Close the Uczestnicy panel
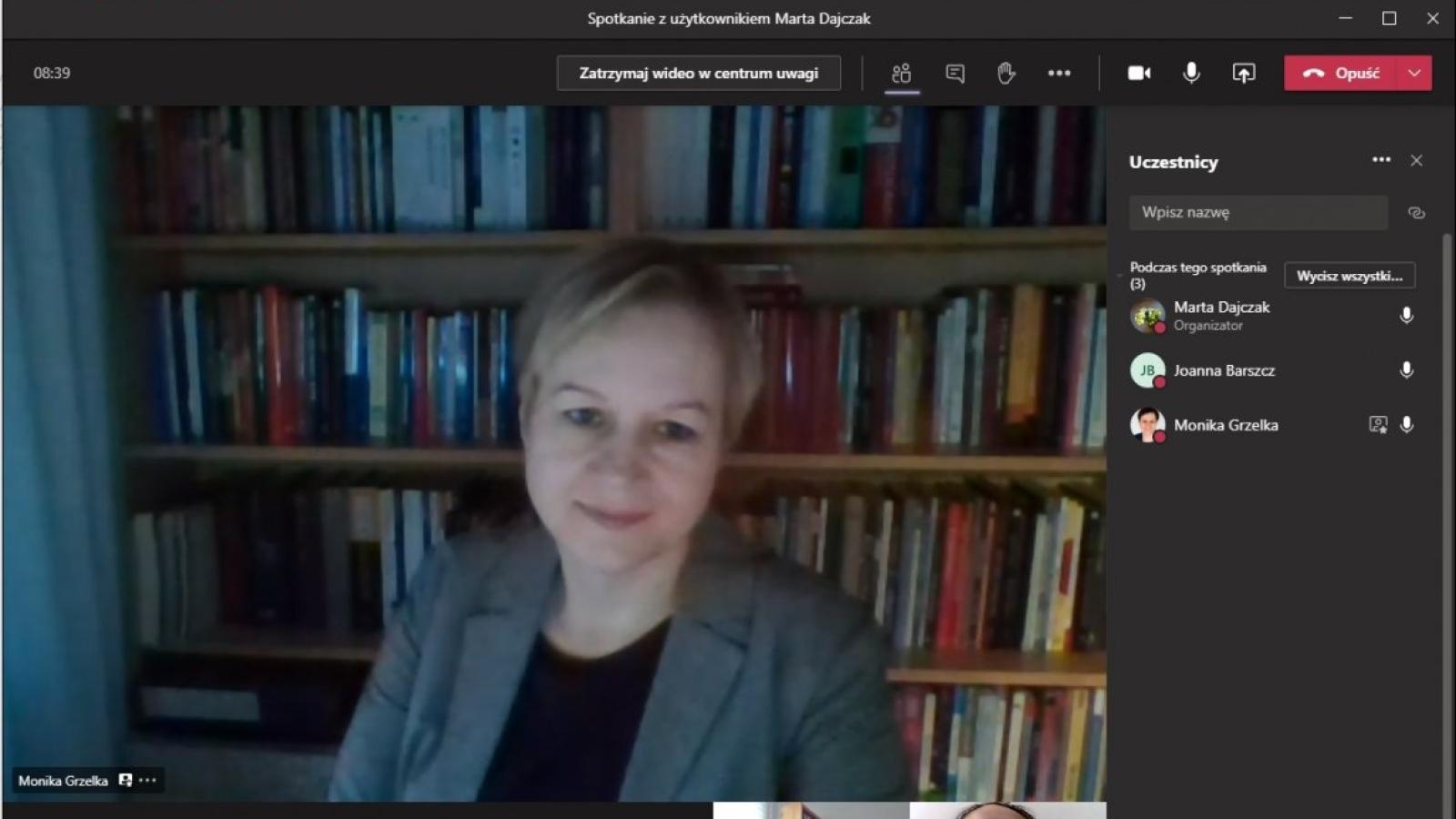Image resolution: width=1456 pixels, height=819 pixels. click(1417, 160)
